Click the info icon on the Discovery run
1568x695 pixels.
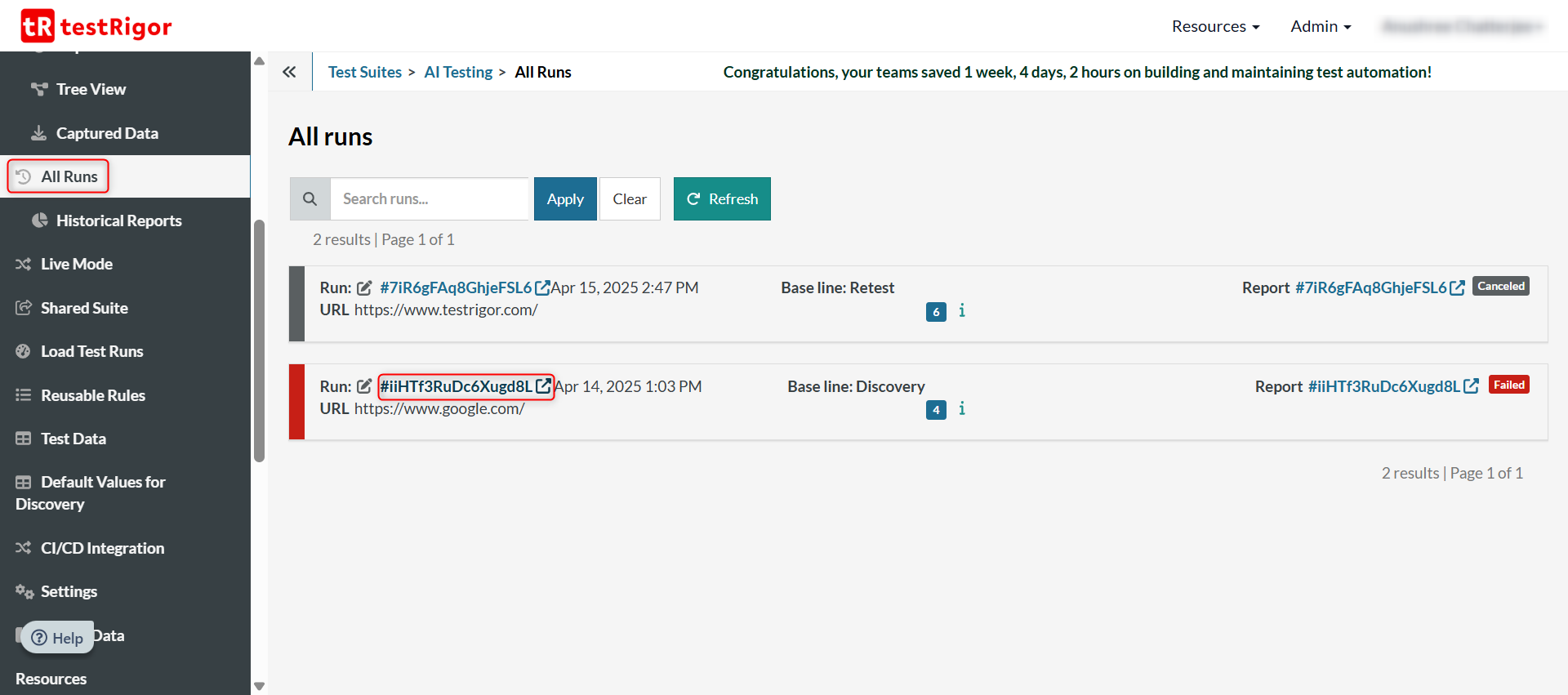click(x=962, y=408)
